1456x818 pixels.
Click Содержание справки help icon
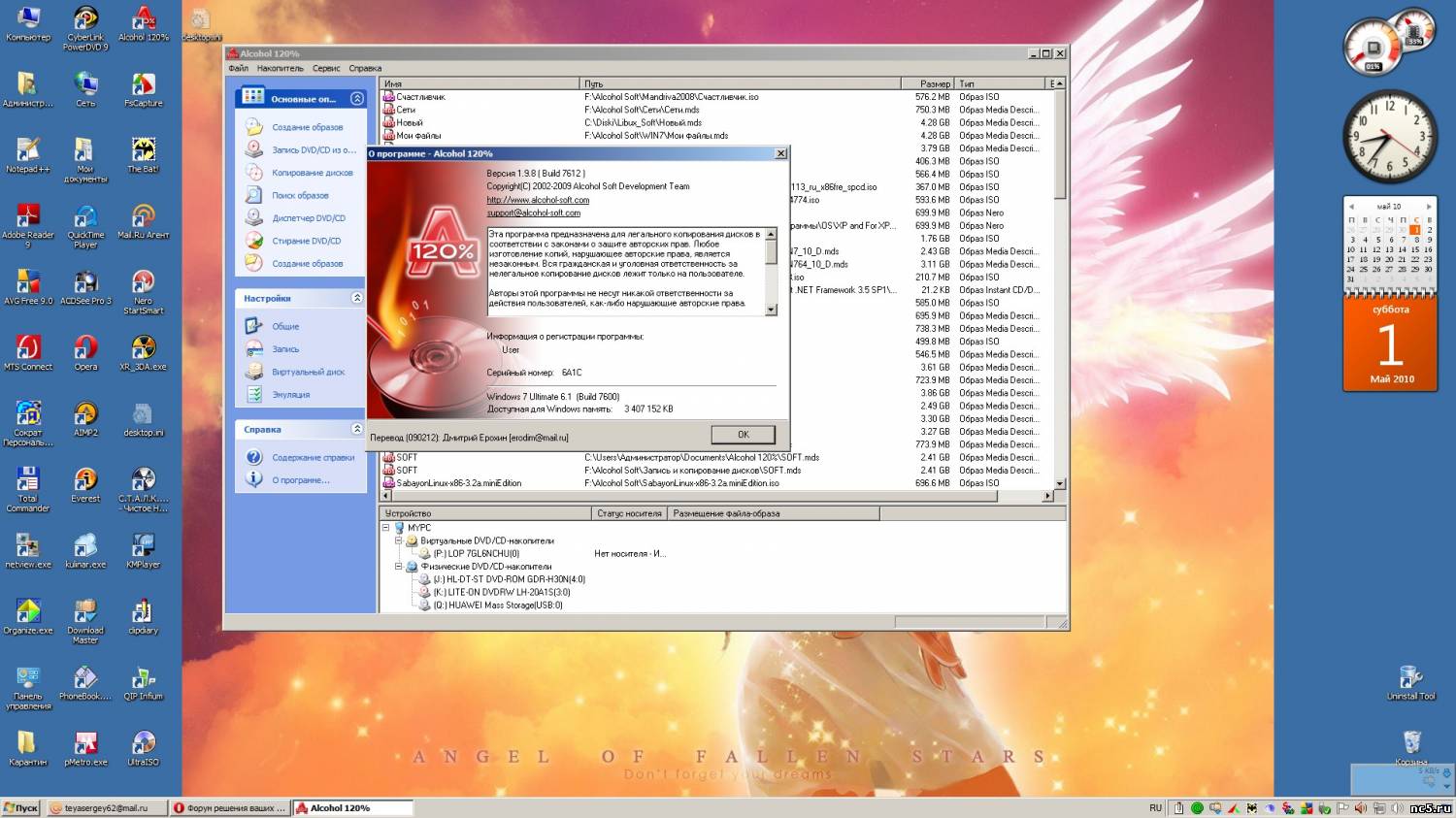254,457
